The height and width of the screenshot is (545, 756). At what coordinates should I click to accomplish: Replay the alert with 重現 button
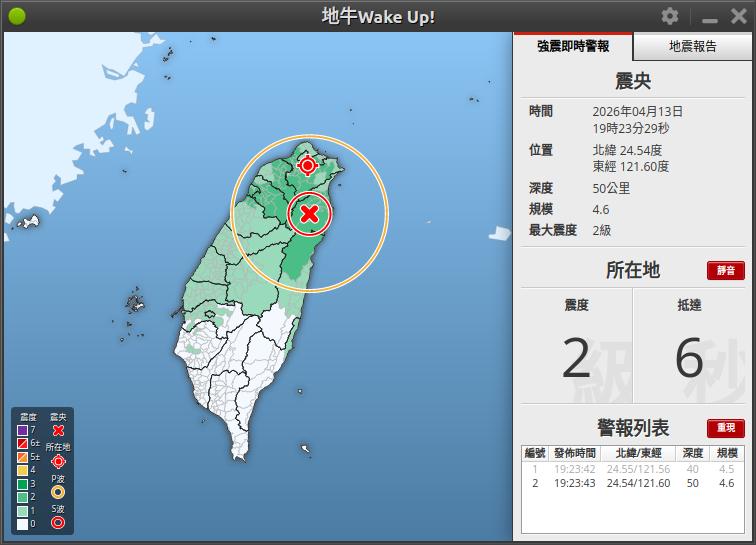click(726, 428)
